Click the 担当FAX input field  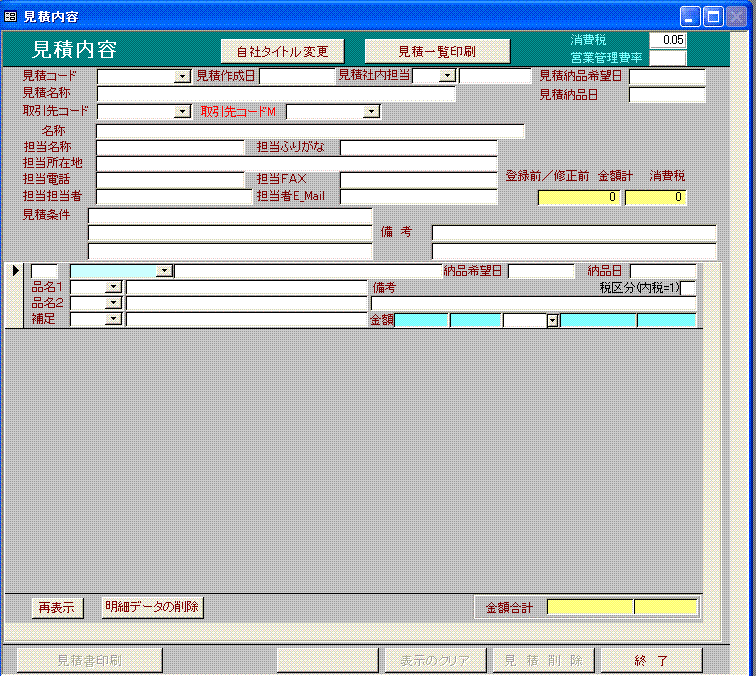(418, 180)
